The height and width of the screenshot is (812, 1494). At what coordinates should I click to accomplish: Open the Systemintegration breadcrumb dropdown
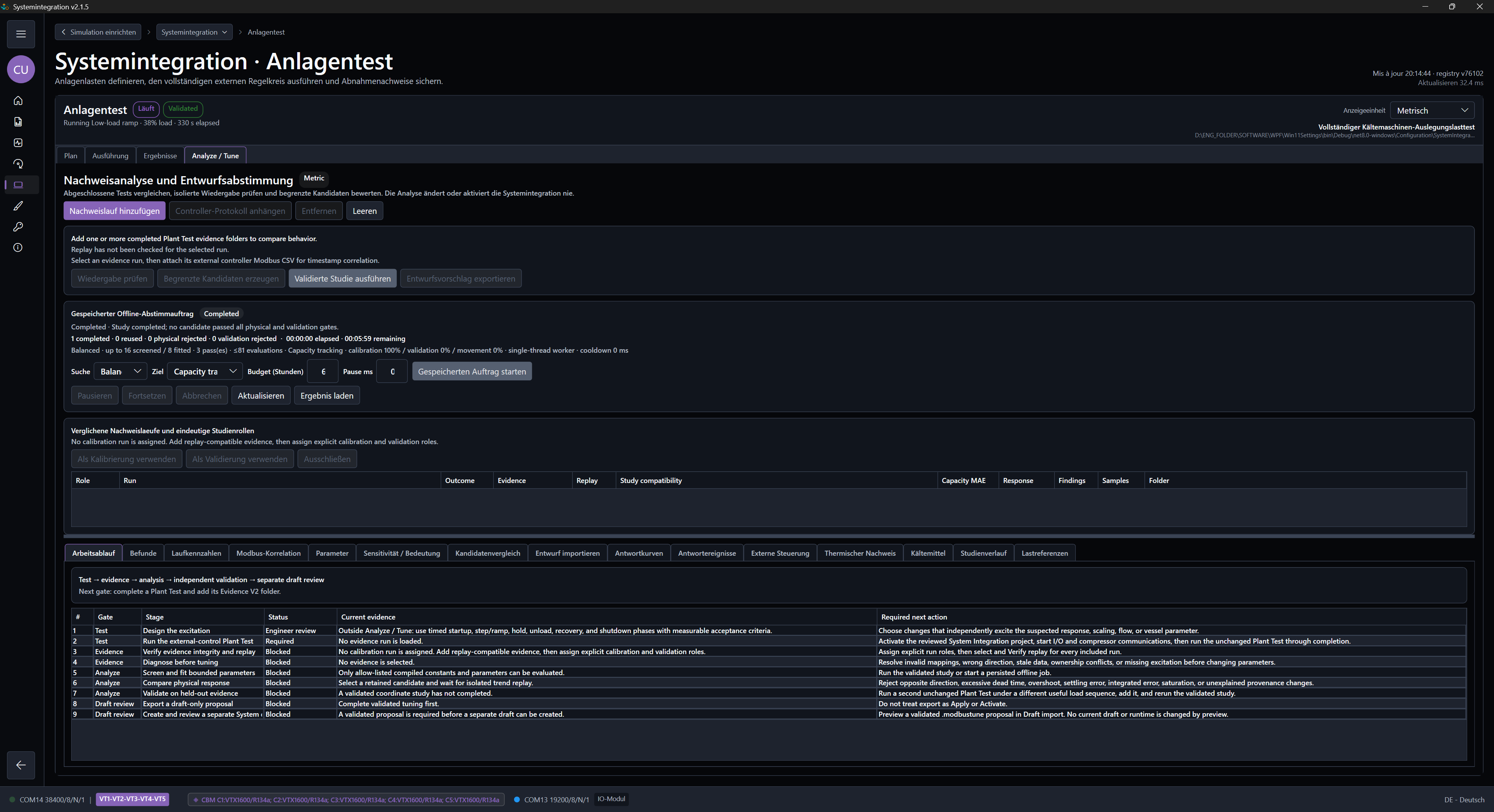[194, 32]
